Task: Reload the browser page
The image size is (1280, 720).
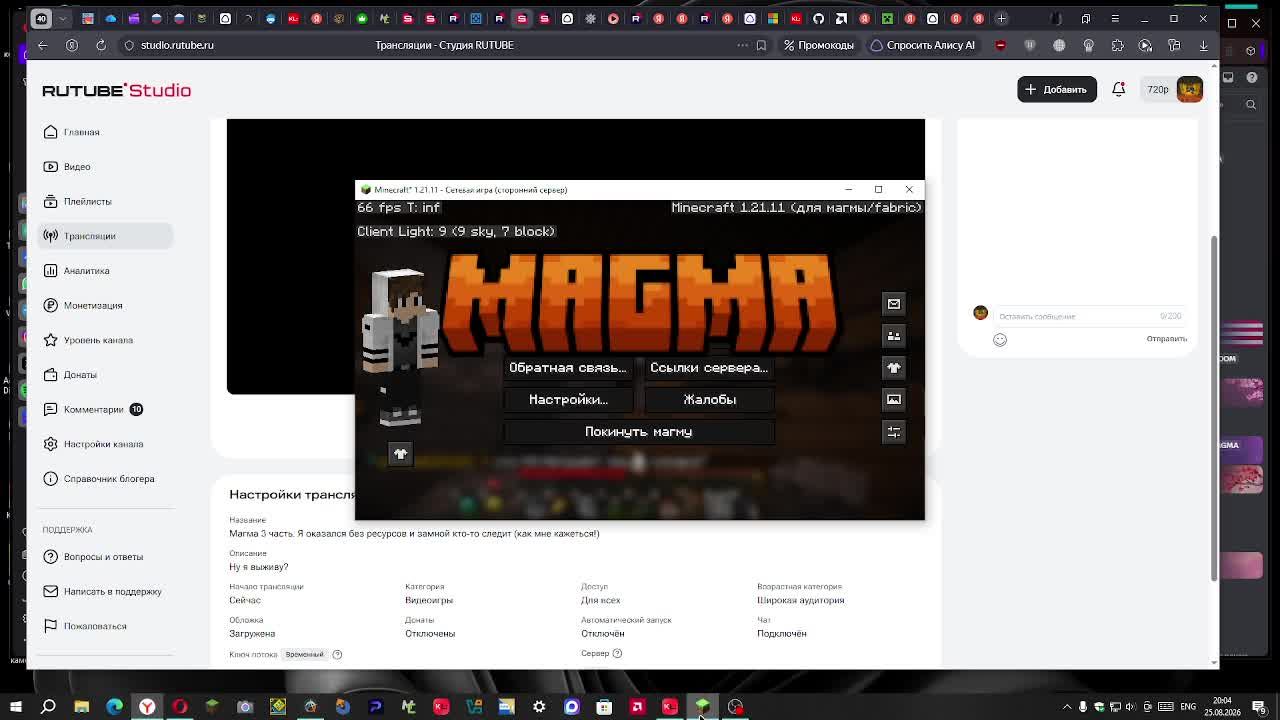Action: tap(101, 45)
